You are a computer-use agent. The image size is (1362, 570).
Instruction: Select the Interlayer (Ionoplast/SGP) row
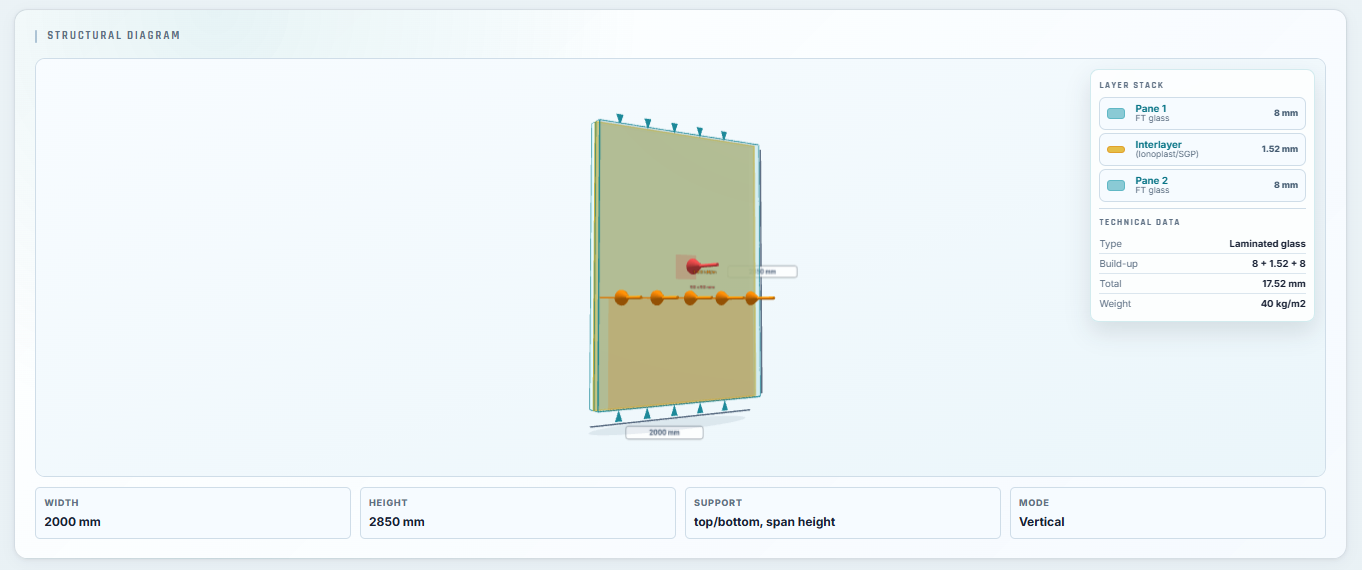1202,149
